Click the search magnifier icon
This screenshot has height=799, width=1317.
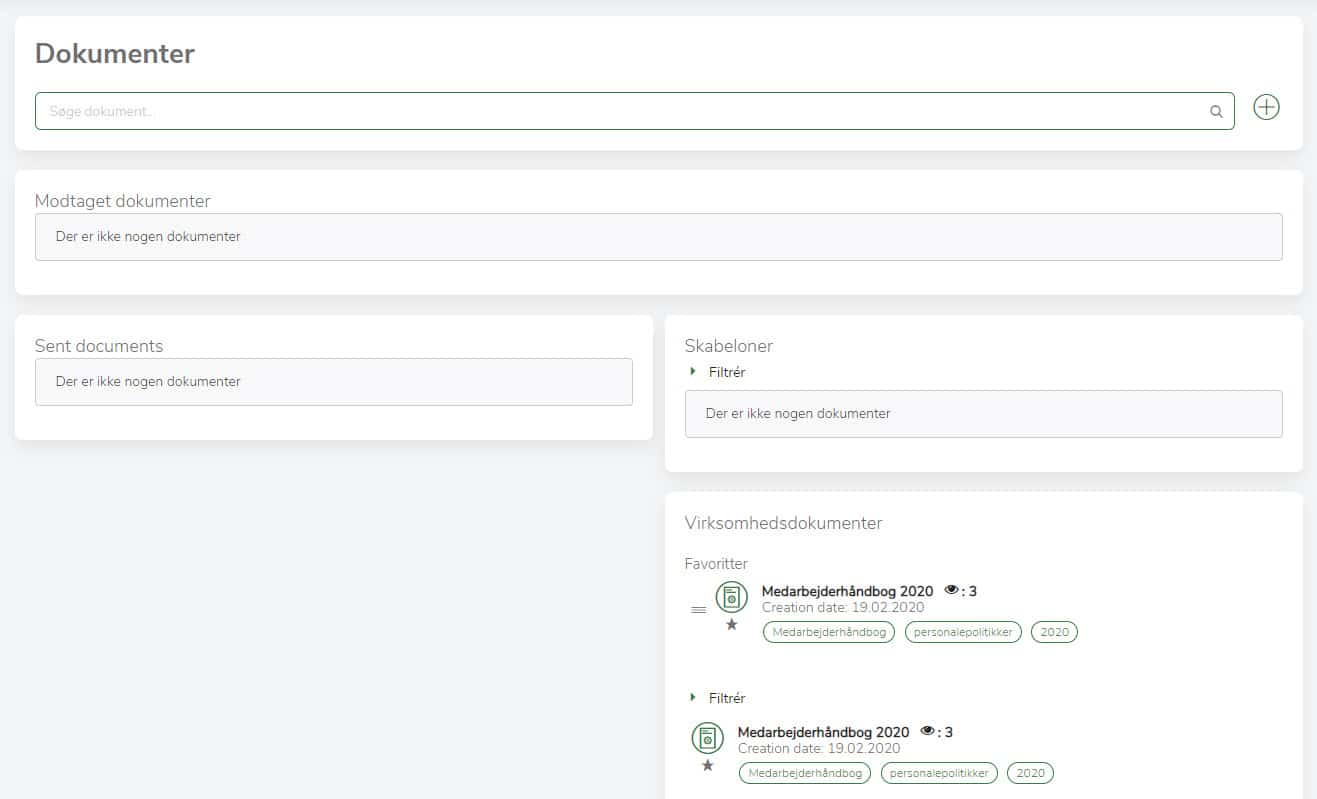[1216, 112]
